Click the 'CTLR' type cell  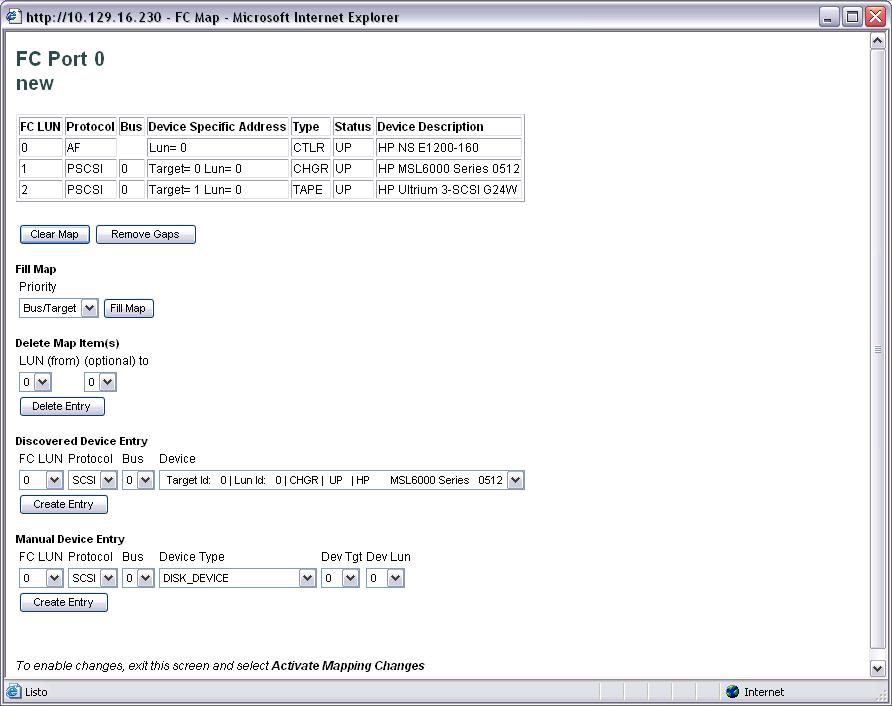311,148
